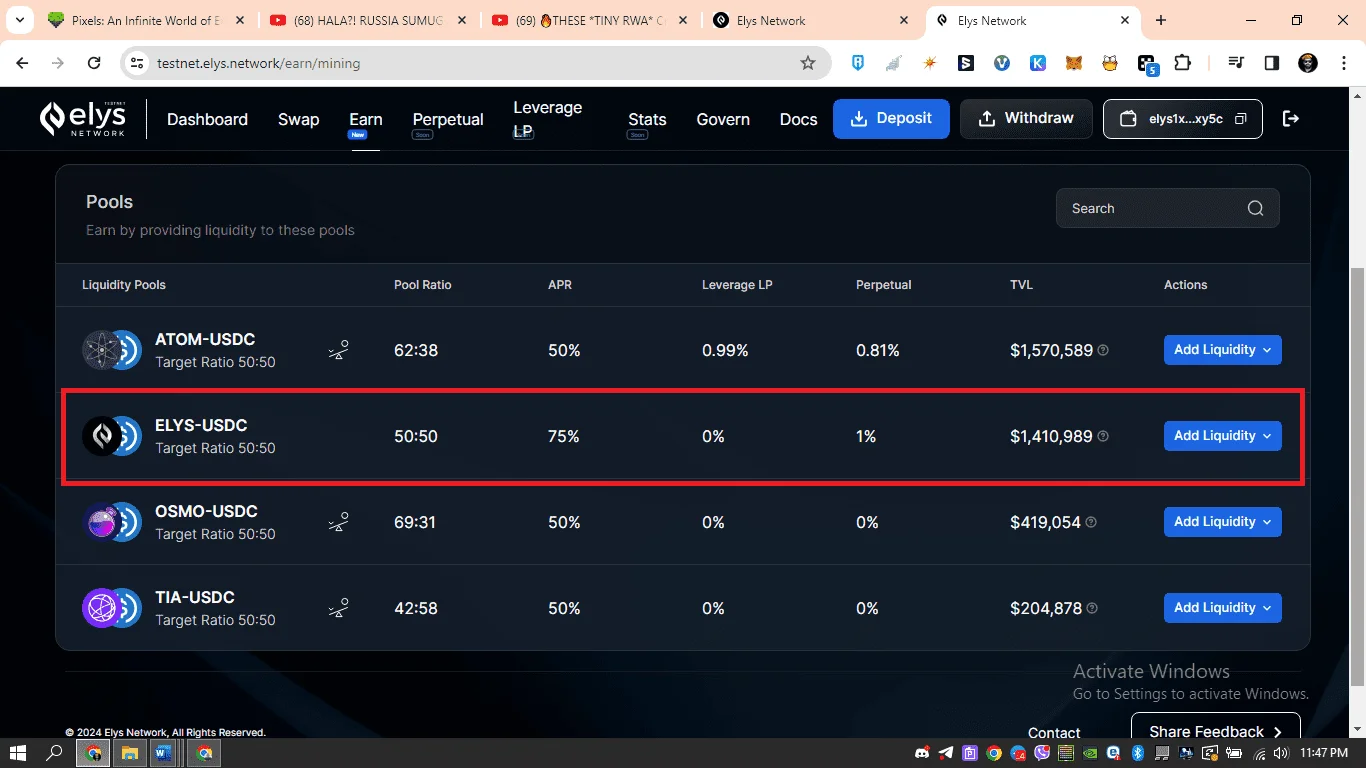The image size is (1366, 768).
Task: Click the Deposit button
Action: (891, 119)
